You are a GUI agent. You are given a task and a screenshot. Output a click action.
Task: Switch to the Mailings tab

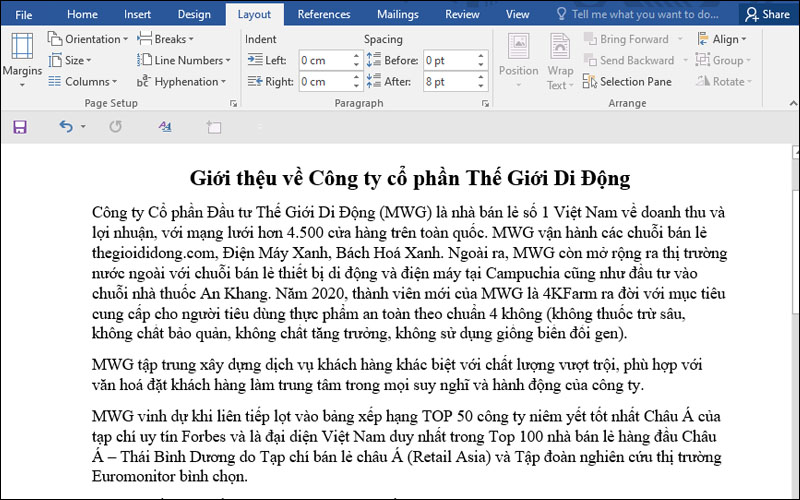coord(397,14)
